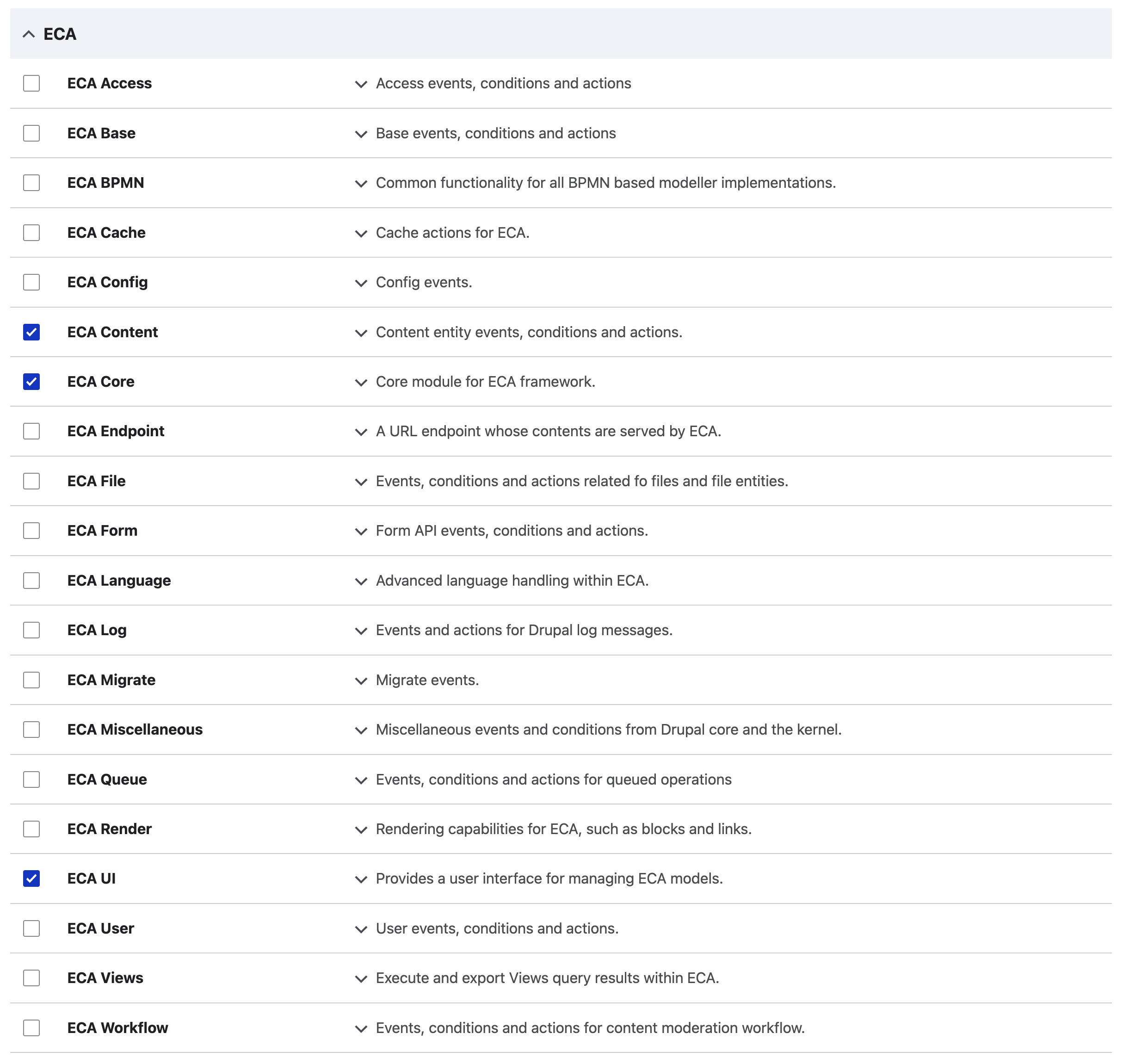Expand the Config events description
Viewport: 1123px width, 1064px height.
coord(361,283)
